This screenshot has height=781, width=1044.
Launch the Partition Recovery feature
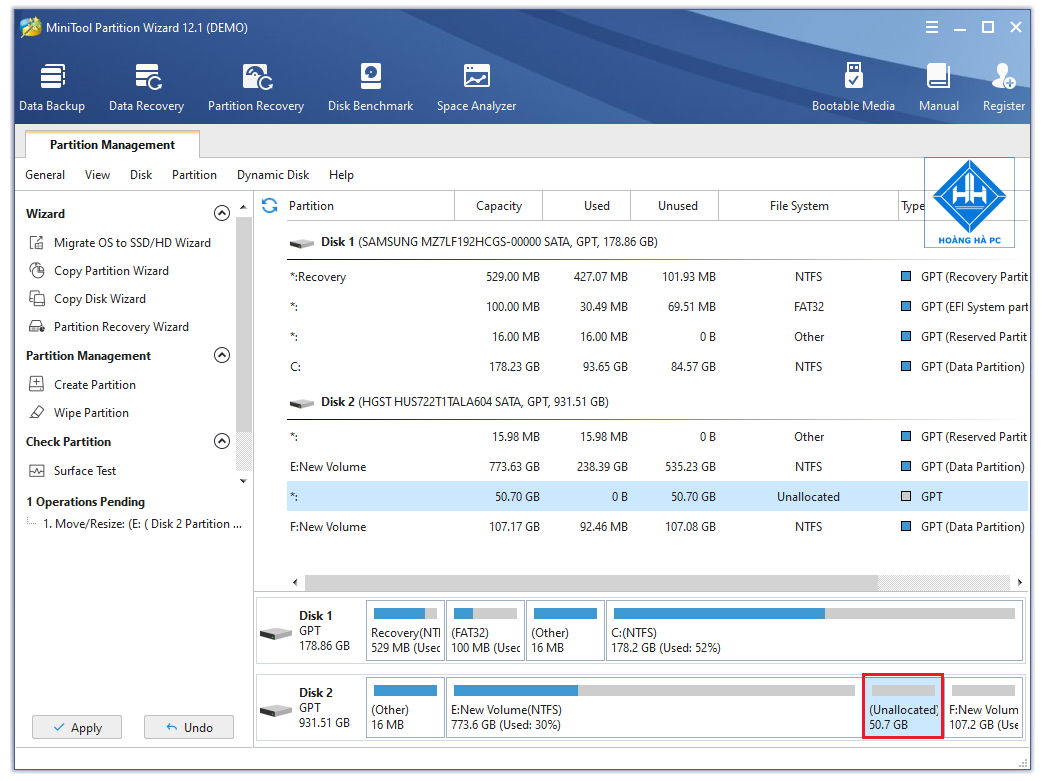pos(256,85)
